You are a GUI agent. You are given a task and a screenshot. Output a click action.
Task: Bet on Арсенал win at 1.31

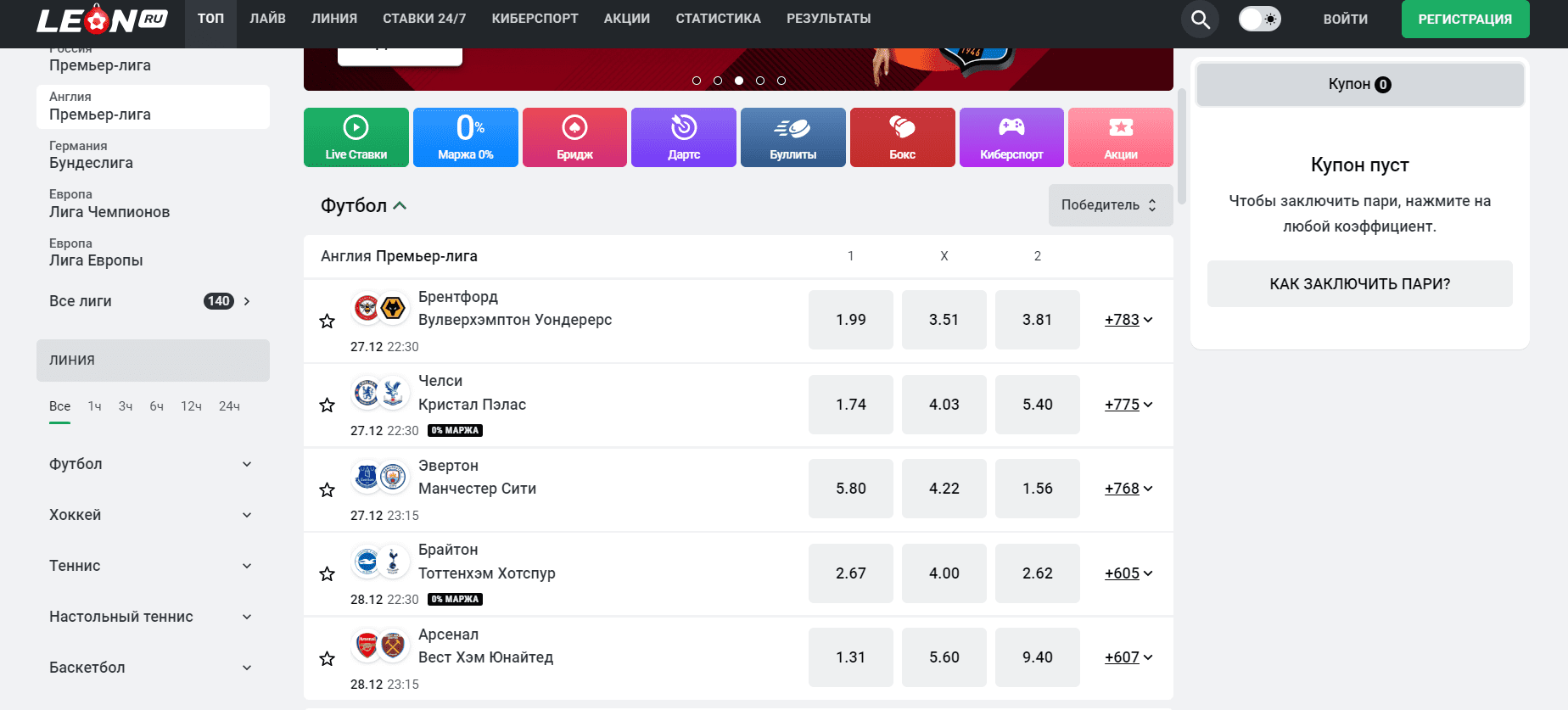pyautogui.click(x=851, y=657)
